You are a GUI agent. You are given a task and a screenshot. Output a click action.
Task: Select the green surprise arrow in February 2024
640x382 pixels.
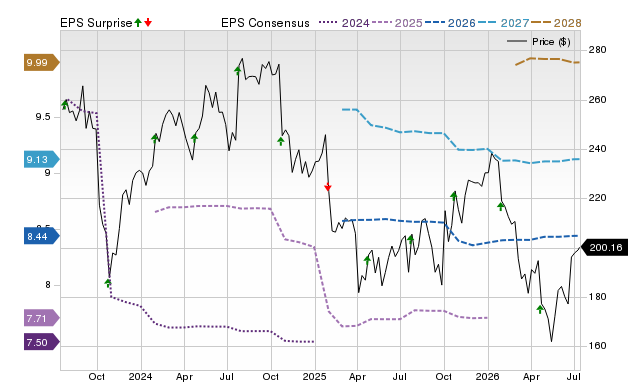pos(155,138)
